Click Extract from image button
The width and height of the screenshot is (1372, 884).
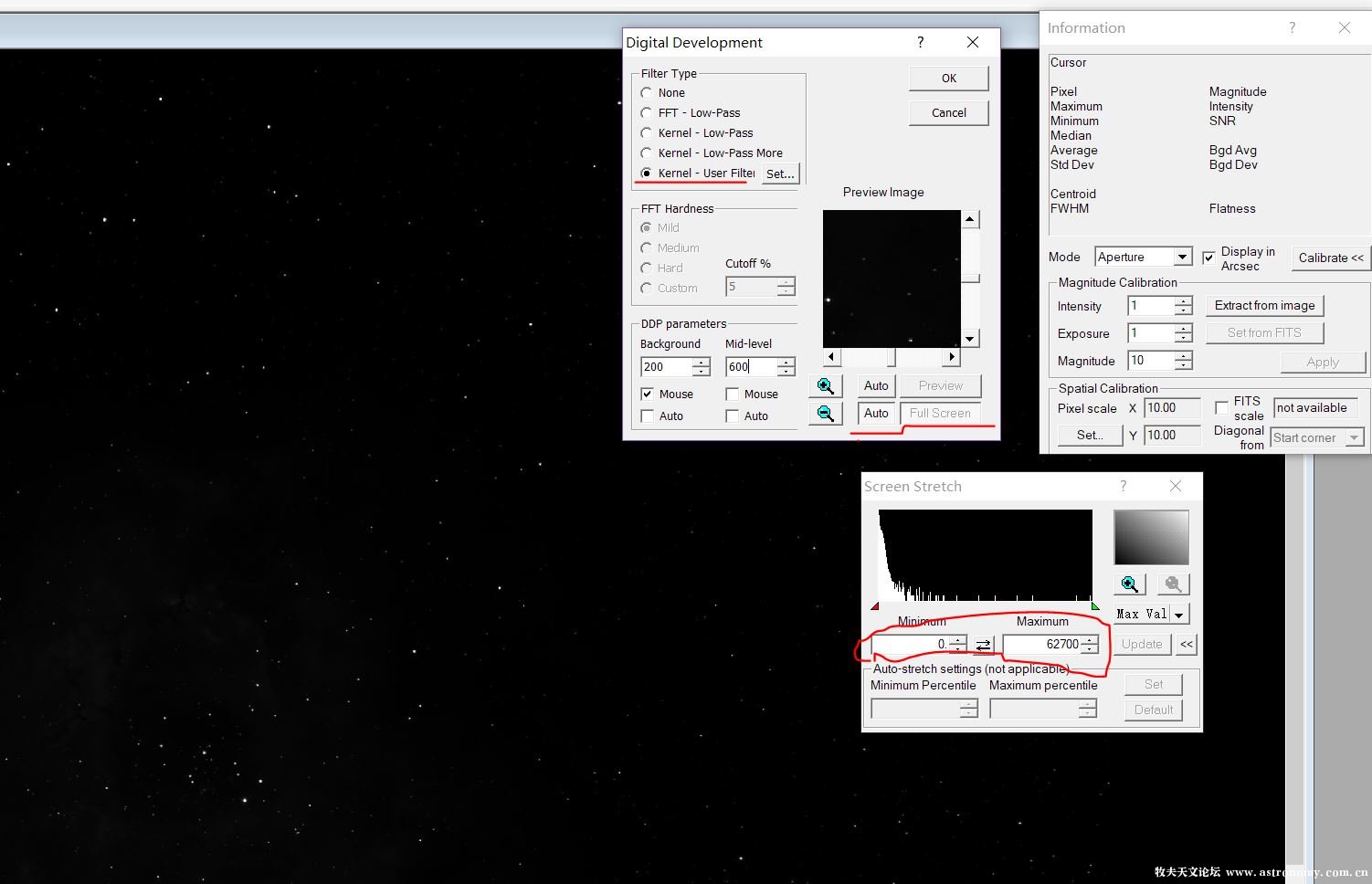[x=1265, y=306]
